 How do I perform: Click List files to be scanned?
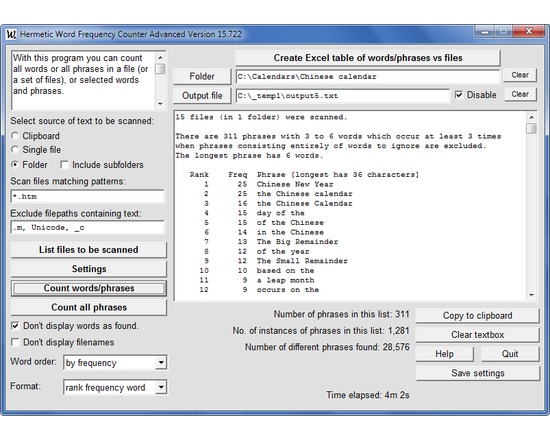pyautogui.click(x=89, y=250)
